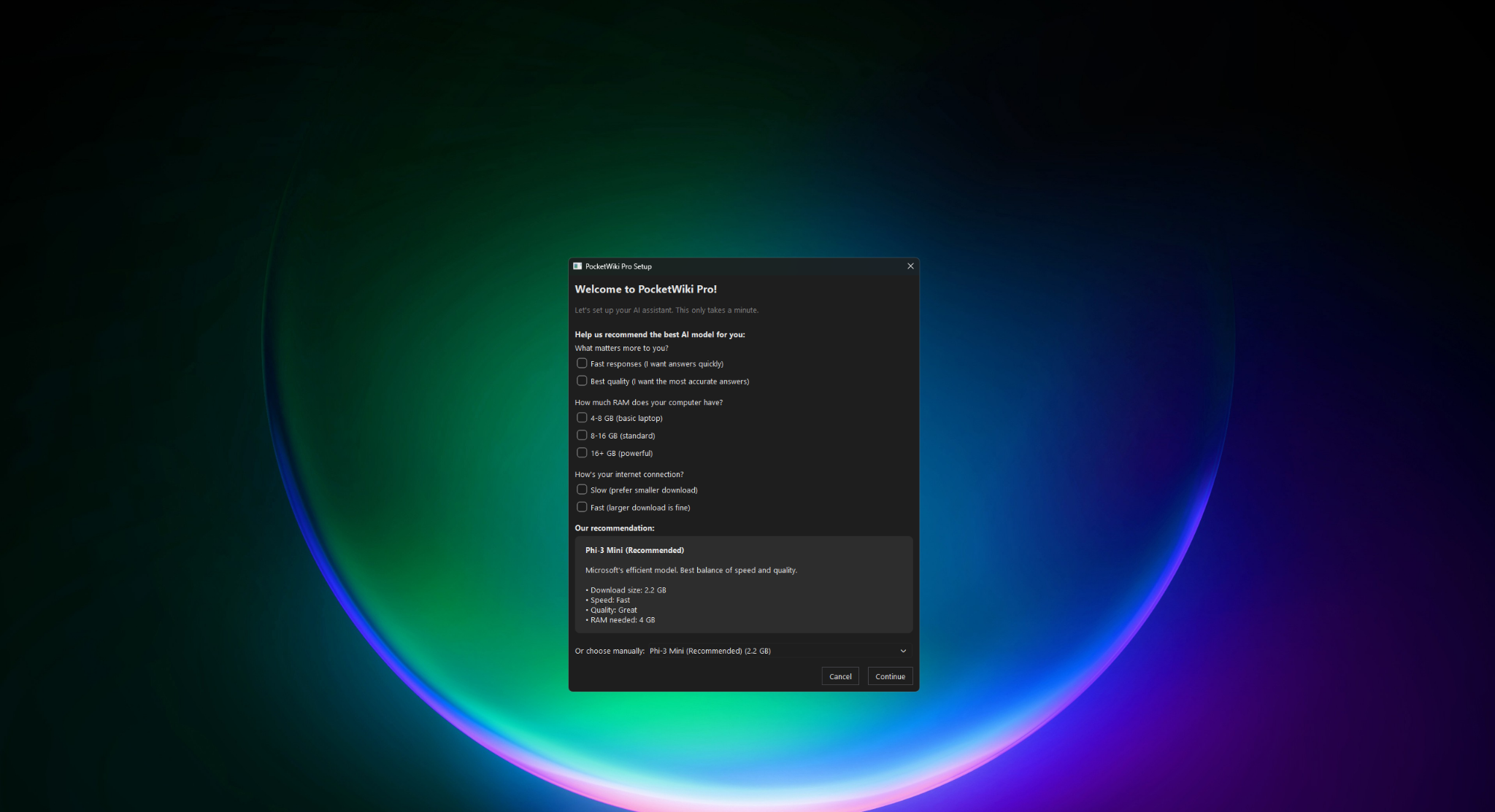Select the '8-16 GB (standard)' RAM option

pyautogui.click(x=581, y=435)
